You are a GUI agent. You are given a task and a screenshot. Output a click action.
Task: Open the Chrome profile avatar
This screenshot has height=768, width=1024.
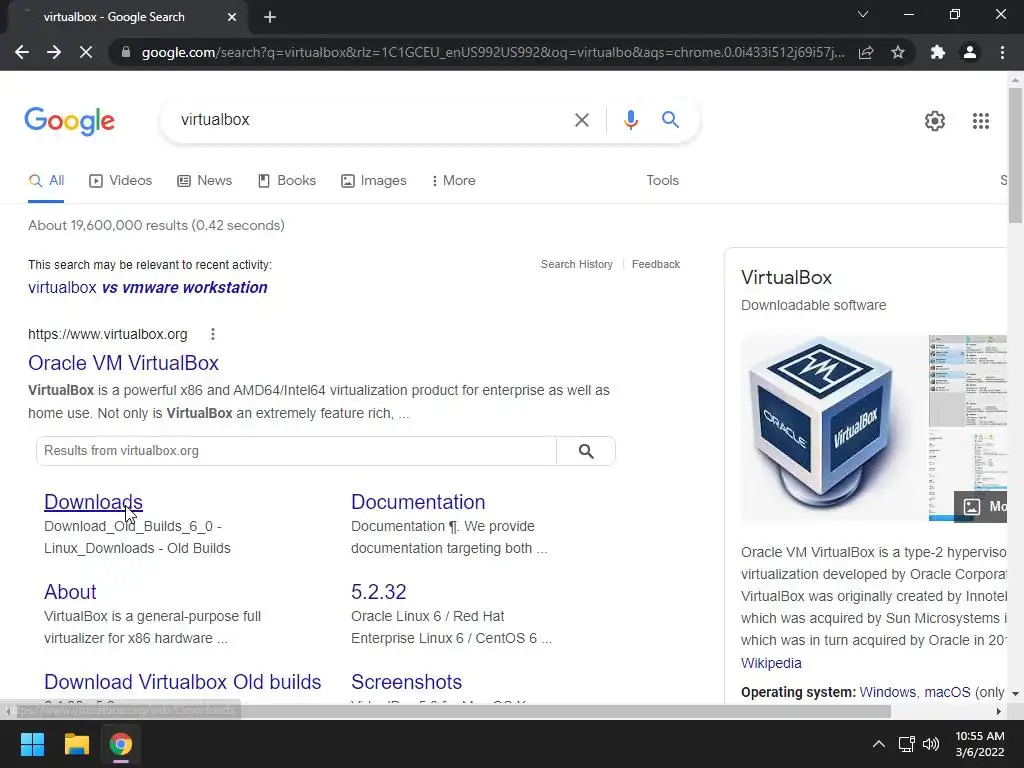point(970,52)
